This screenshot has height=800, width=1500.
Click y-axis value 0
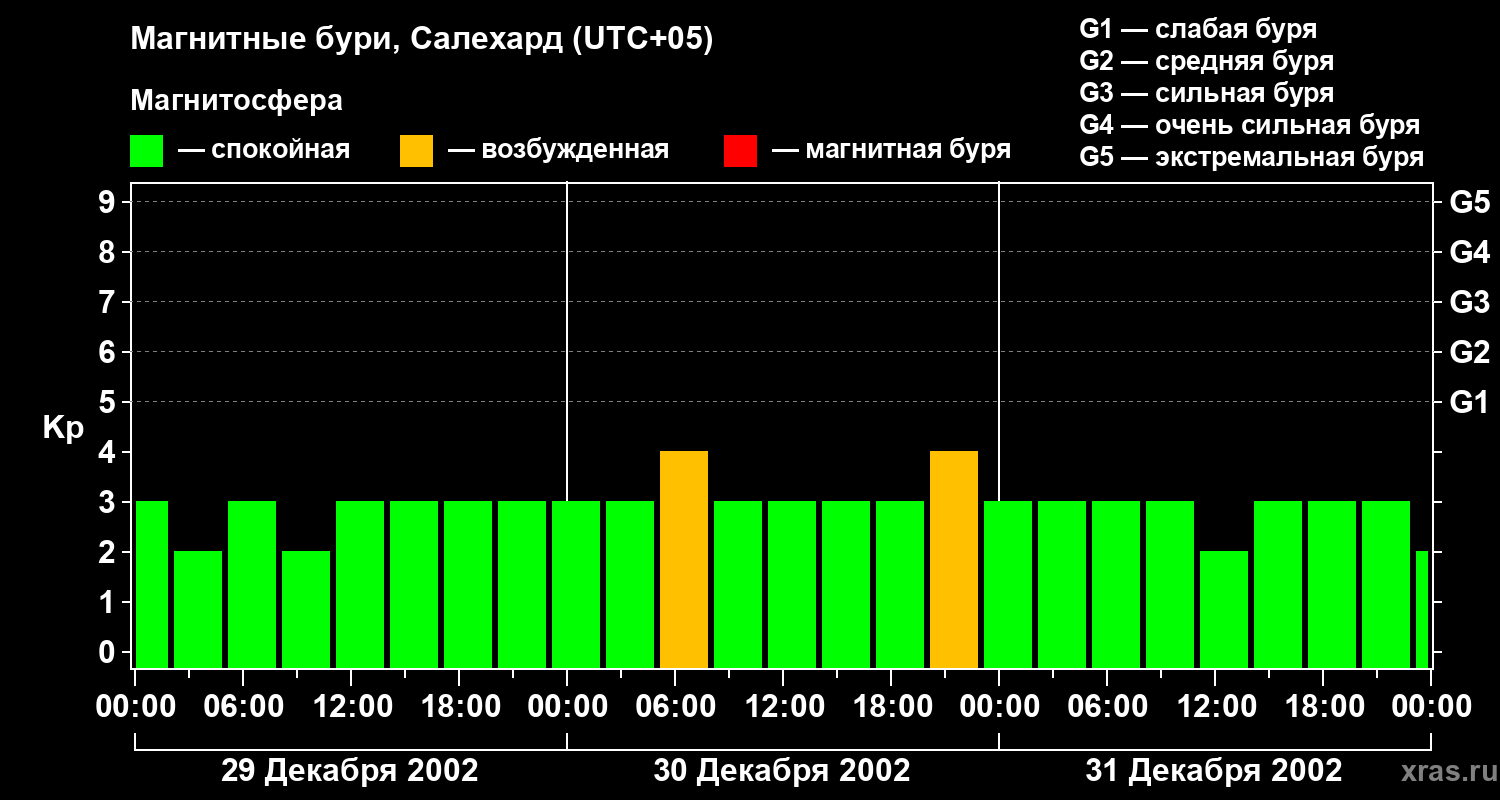[109, 652]
